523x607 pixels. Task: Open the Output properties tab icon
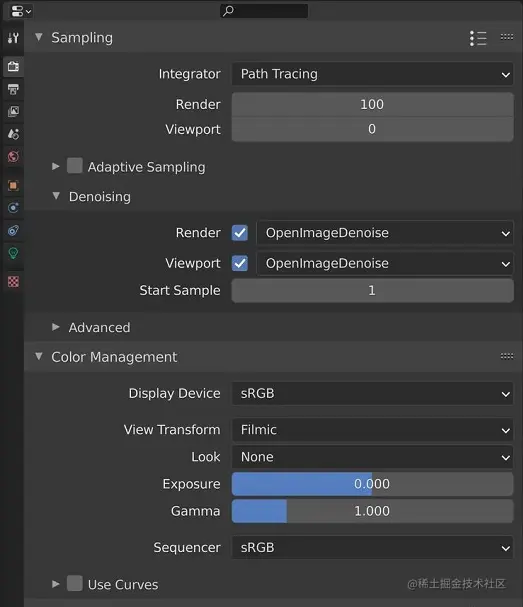[13, 89]
